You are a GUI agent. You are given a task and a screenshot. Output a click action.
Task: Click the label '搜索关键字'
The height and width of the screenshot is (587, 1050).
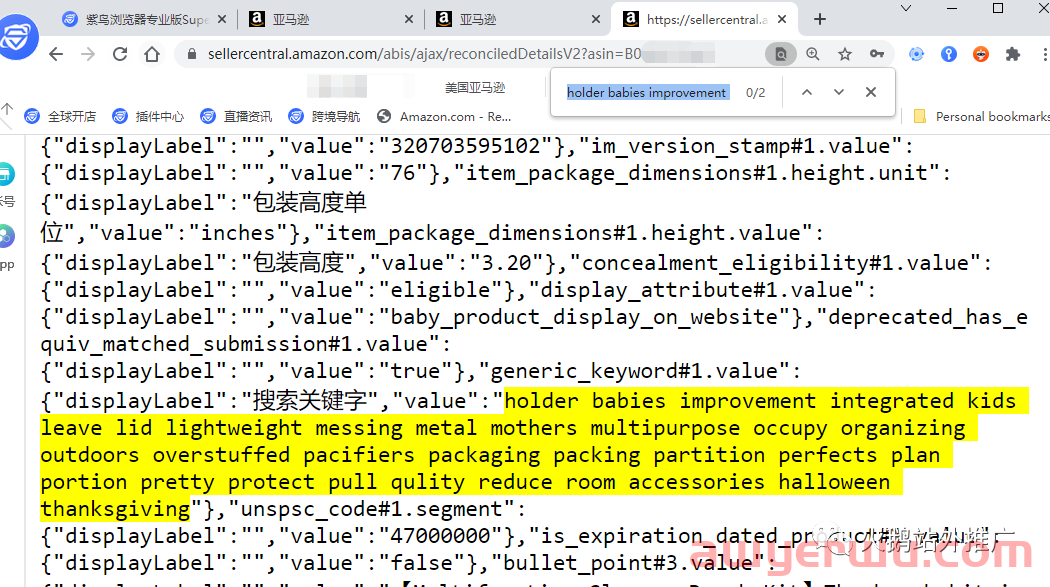(x=309, y=401)
